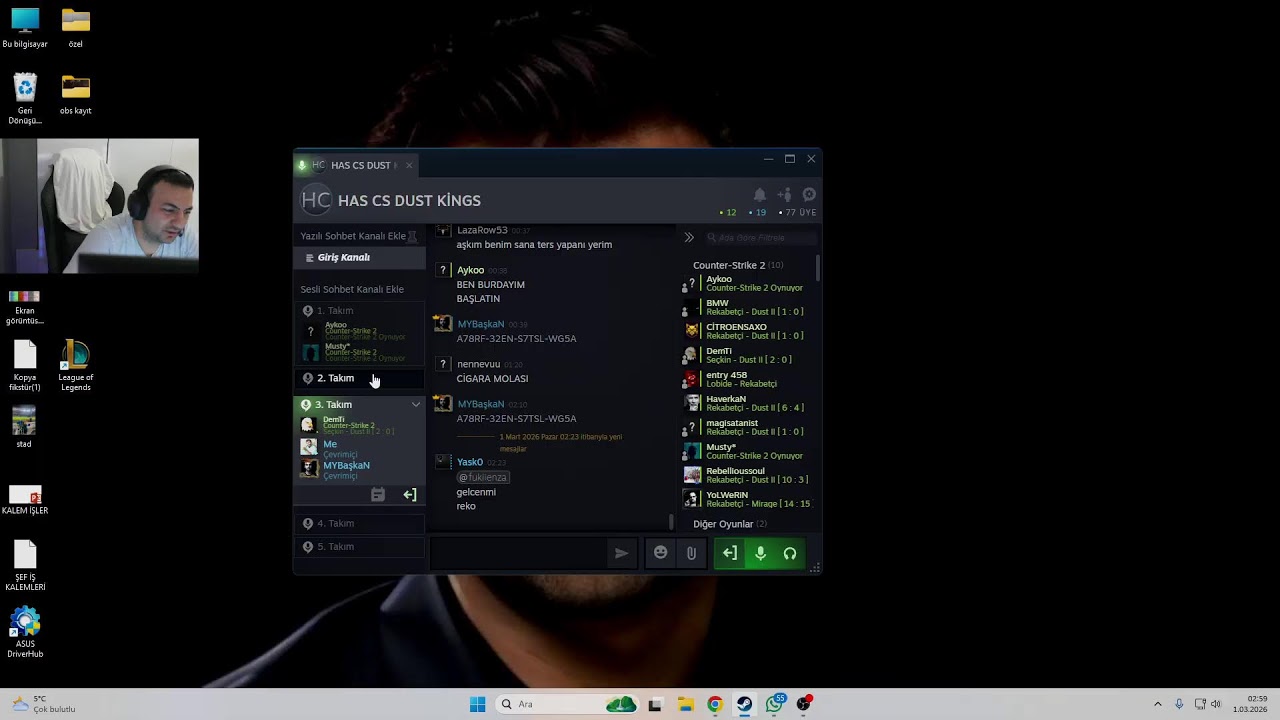Open the @fukiienza mention in chat
1280x720 pixels.
pyautogui.click(x=483, y=478)
